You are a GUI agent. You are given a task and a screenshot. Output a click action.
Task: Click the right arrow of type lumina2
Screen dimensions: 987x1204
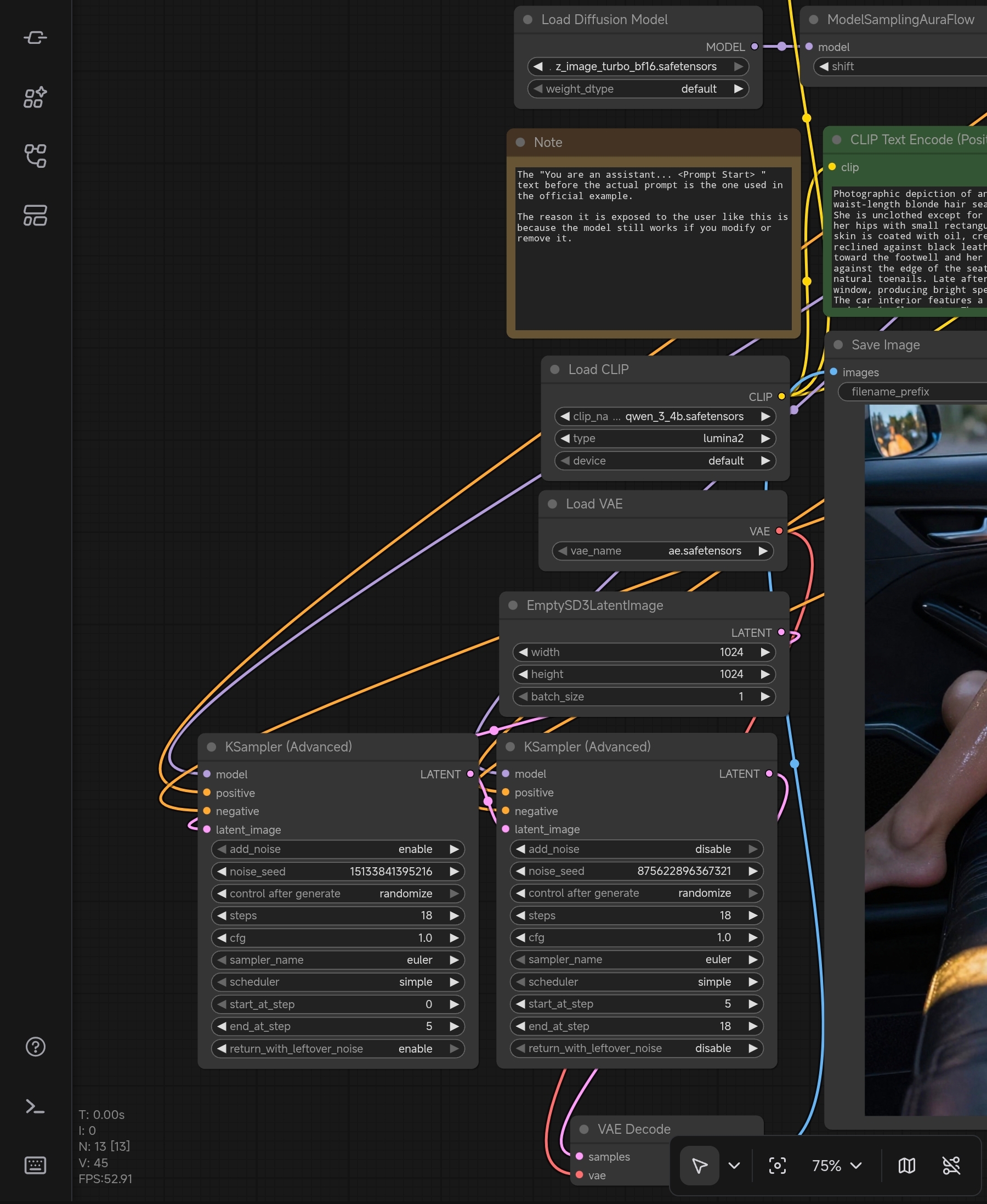click(x=765, y=438)
